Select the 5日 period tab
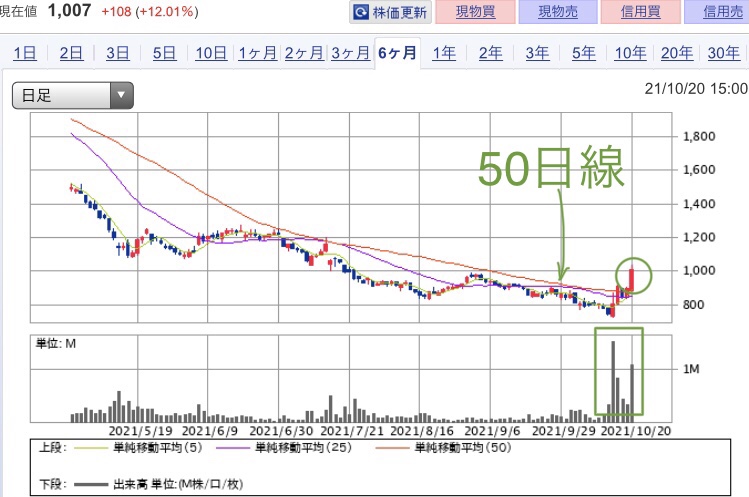The height and width of the screenshot is (497, 749). (x=164, y=53)
